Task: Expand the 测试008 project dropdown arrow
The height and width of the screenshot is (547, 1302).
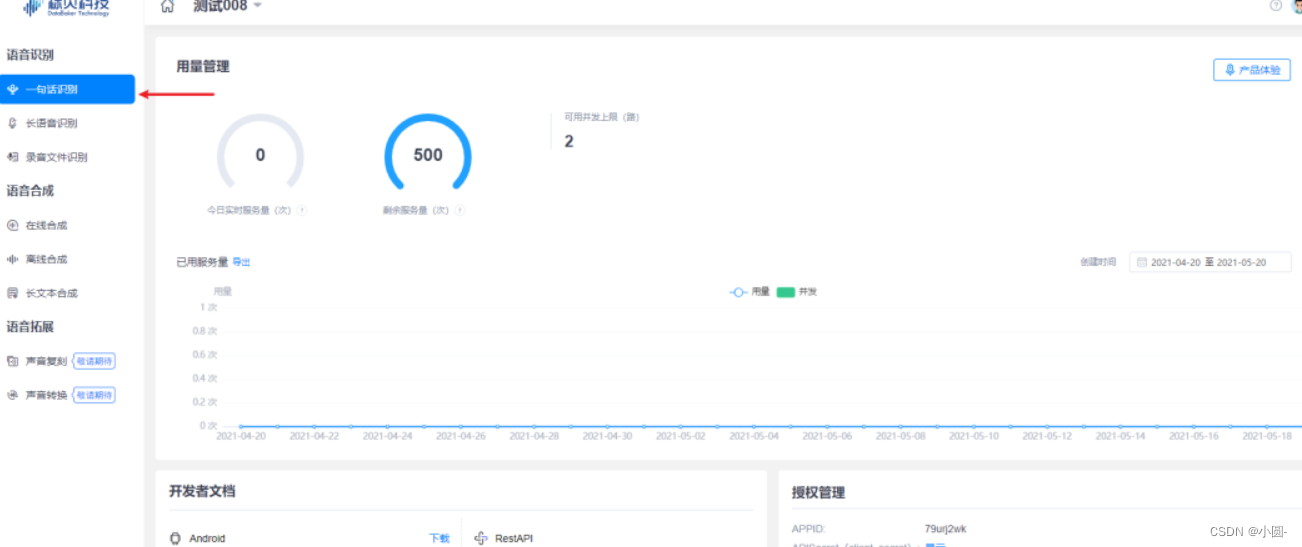Action: pos(258,6)
